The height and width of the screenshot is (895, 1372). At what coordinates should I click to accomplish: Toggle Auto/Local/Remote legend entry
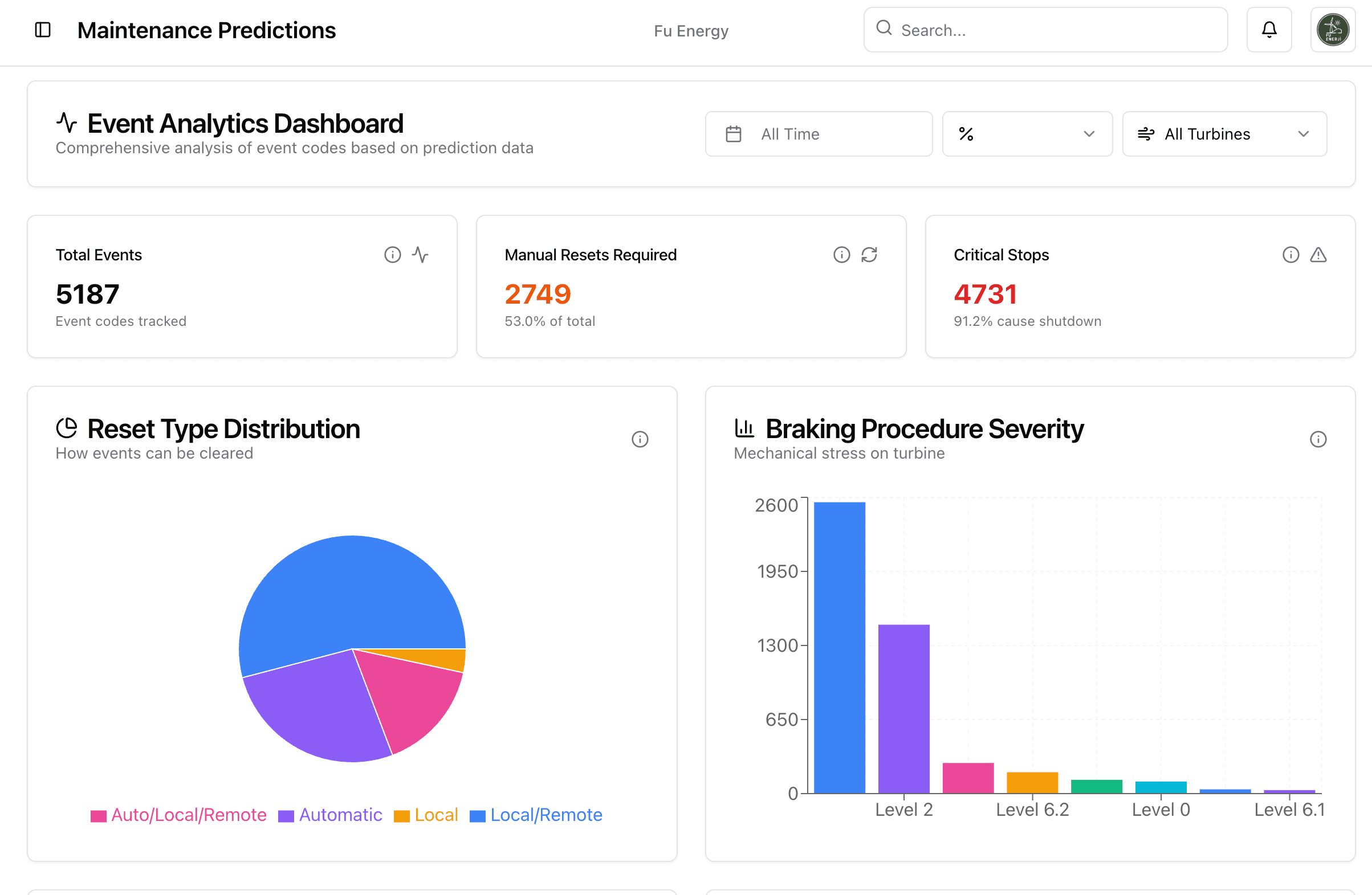(179, 815)
